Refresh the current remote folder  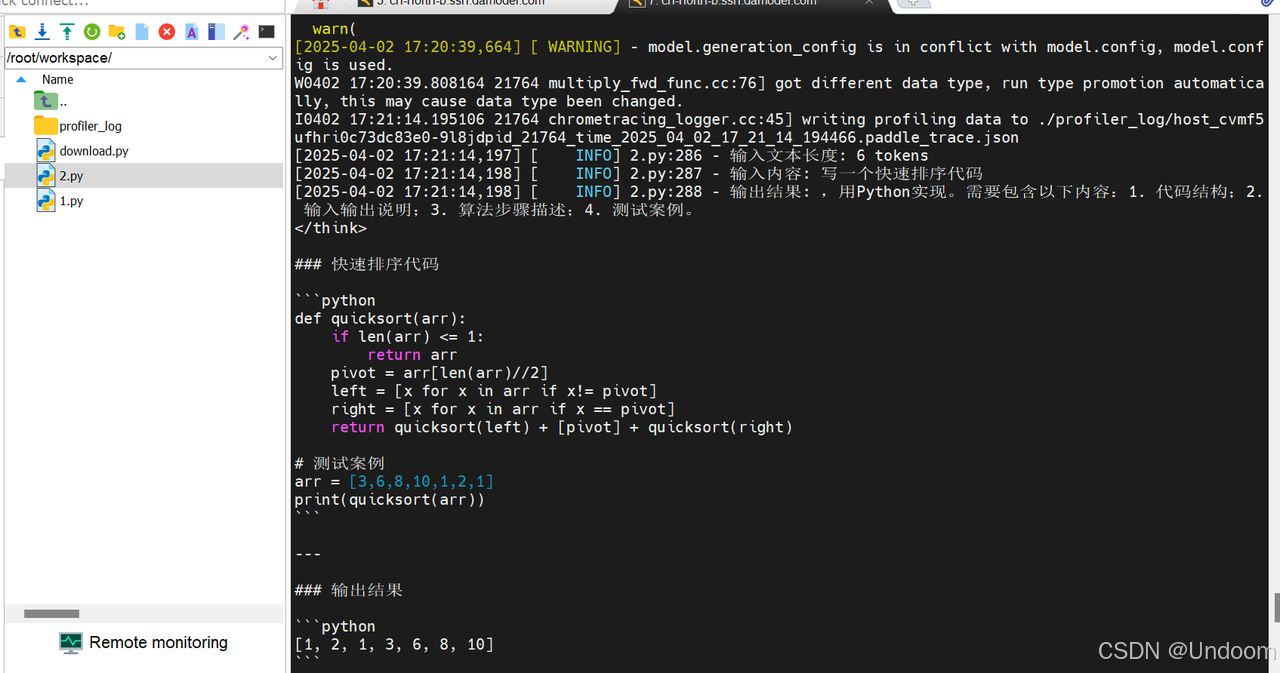pos(92,32)
